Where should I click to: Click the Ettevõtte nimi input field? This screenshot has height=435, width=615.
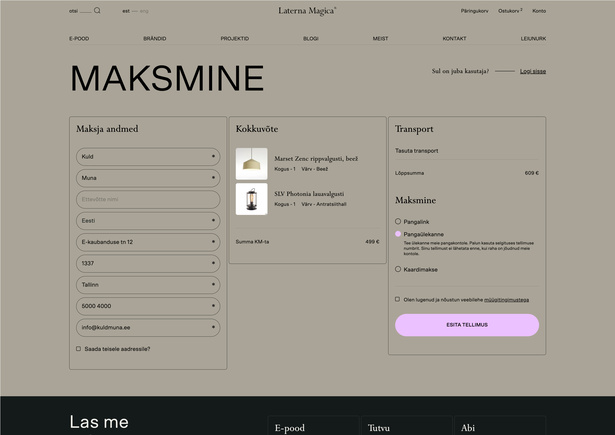click(x=147, y=199)
